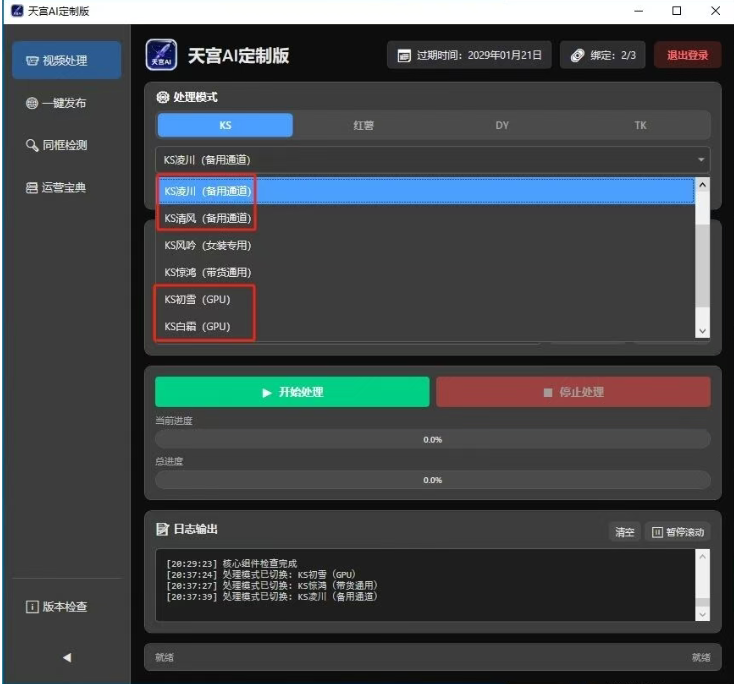Click 停止处理 to stop processing

(573, 392)
